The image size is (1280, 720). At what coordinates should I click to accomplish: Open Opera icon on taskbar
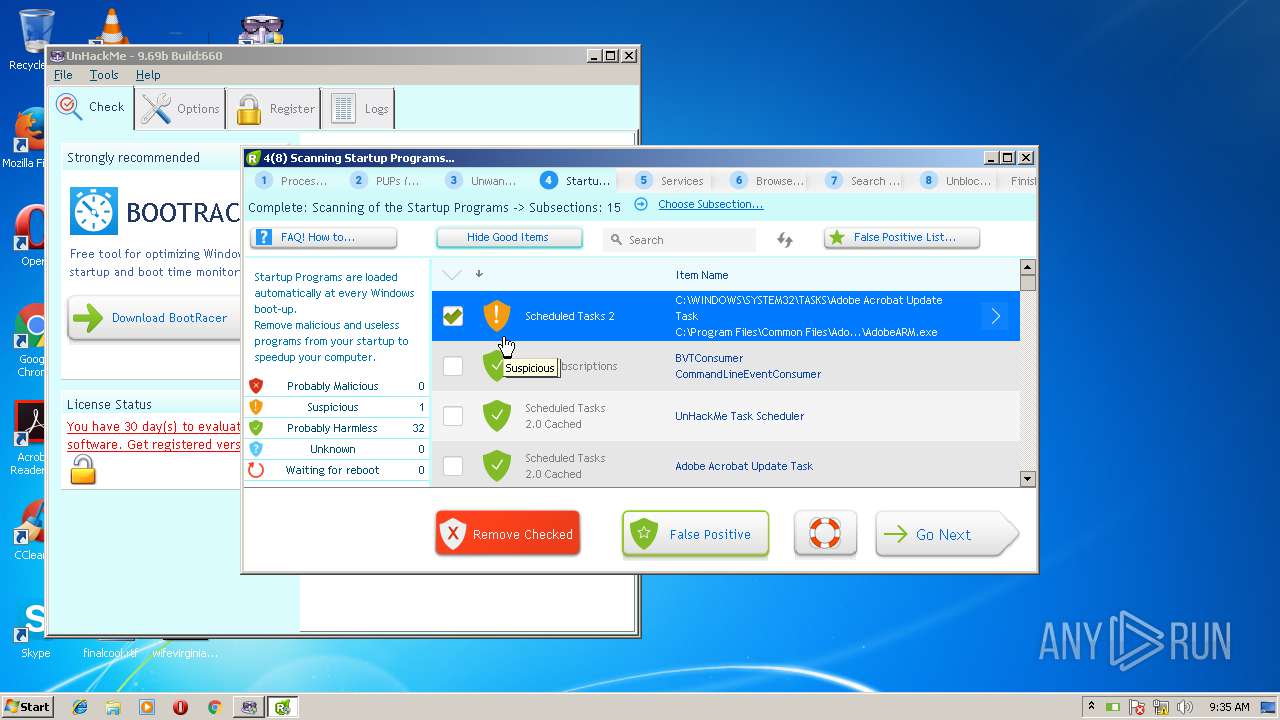click(180, 707)
